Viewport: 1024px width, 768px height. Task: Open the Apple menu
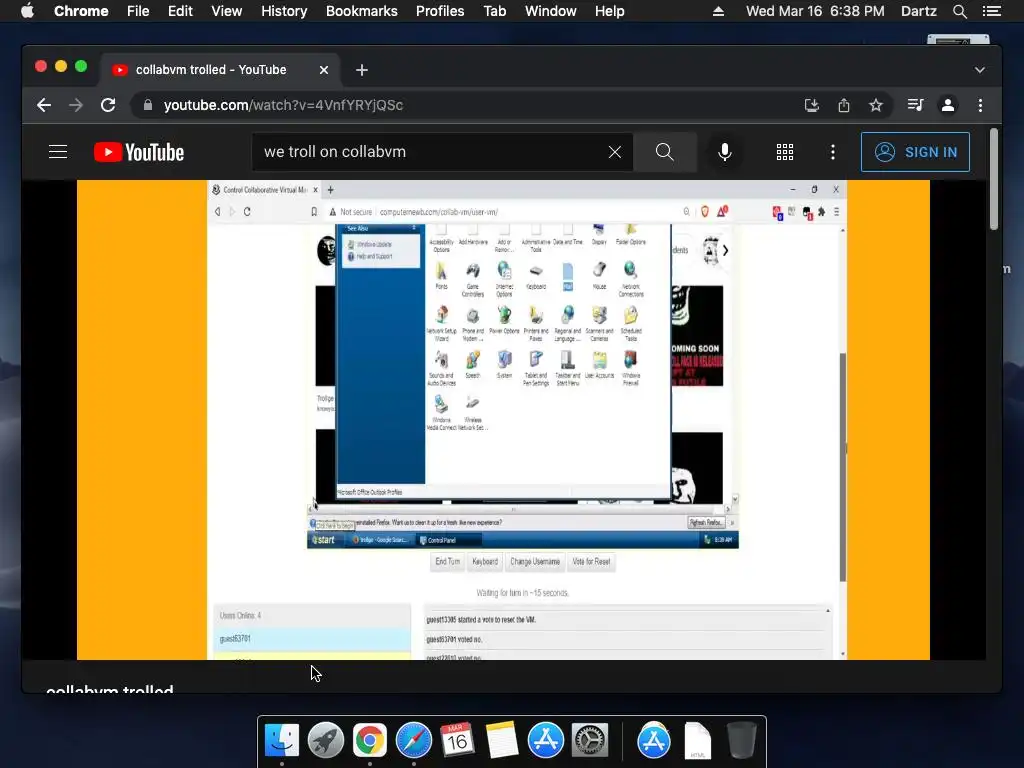point(27,11)
